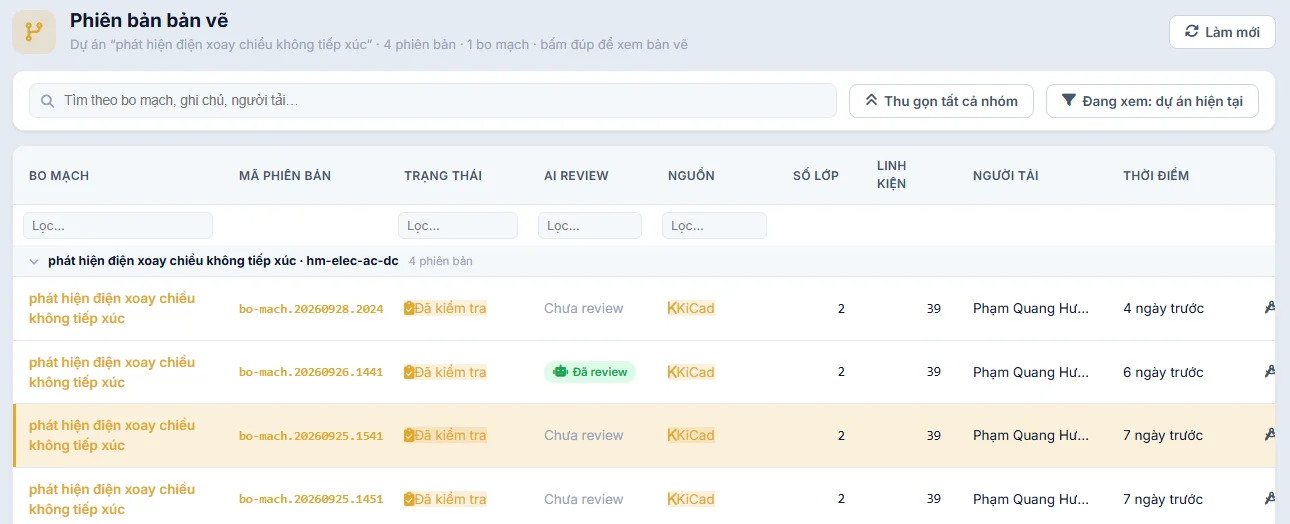Viewport: 1290px width, 524px height.
Task: Collapse the hm-elec-ac-dc group chevron
Action: click(x=34, y=261)
